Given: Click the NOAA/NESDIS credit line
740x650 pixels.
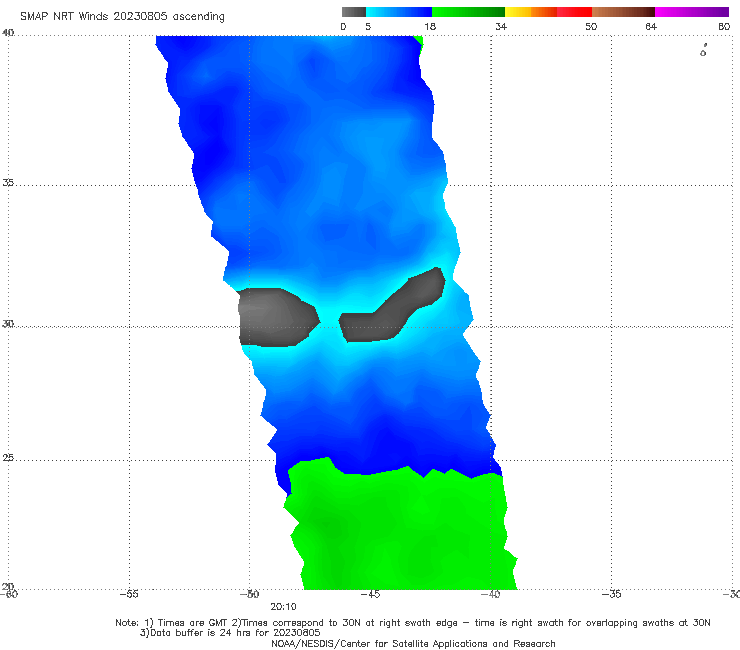Looking at the screenshot, I should pos(413,643).
